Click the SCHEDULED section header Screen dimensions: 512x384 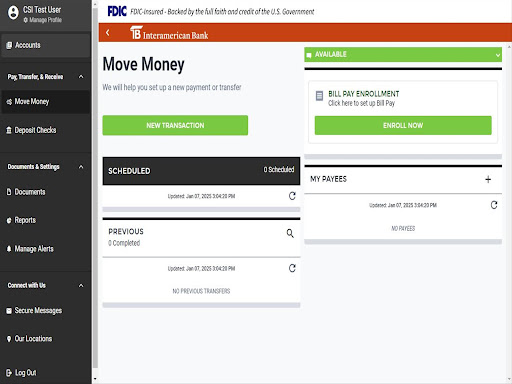pyautogui.click(x=201, y=171)
